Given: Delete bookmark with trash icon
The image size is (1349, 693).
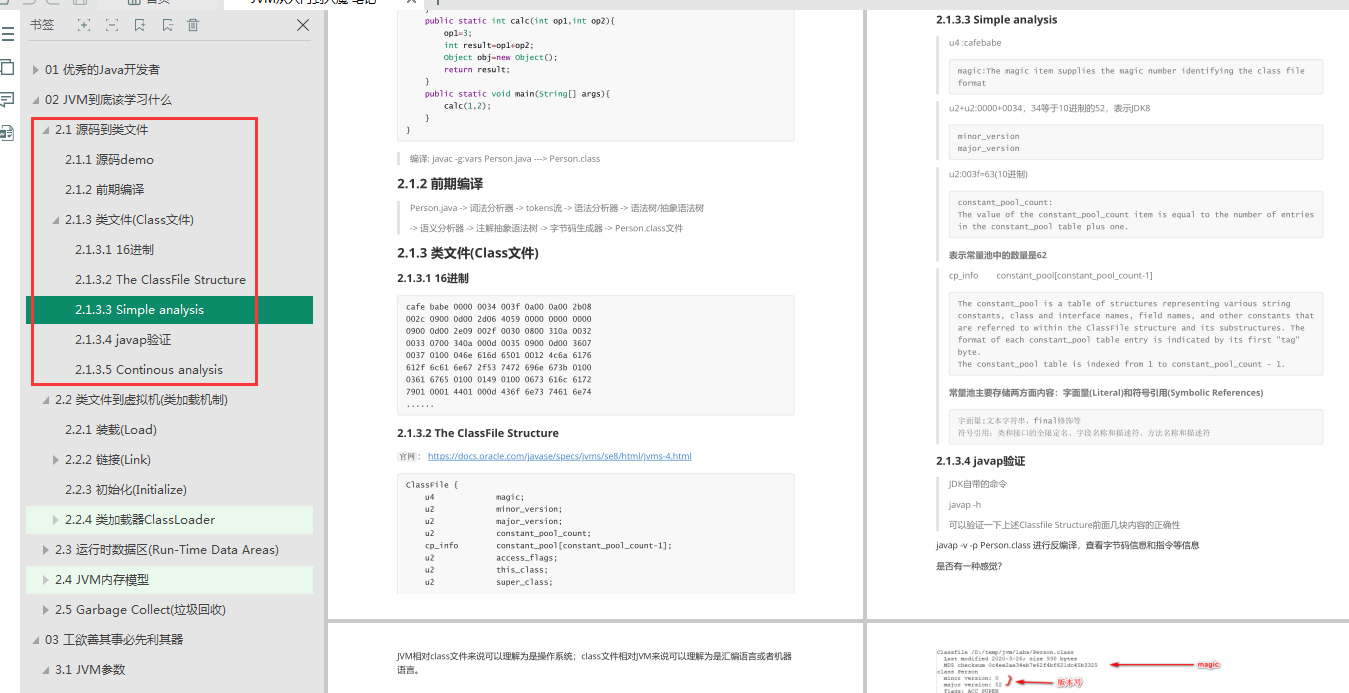Looking at the screenshot, I should coord(193,25).
